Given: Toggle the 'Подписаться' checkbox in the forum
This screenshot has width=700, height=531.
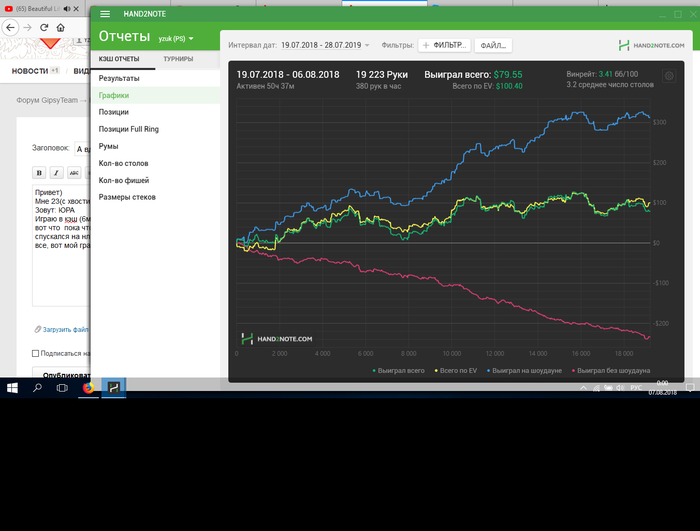Looking at the screenshot, I should pyautogui.click(x=35, y=353).
